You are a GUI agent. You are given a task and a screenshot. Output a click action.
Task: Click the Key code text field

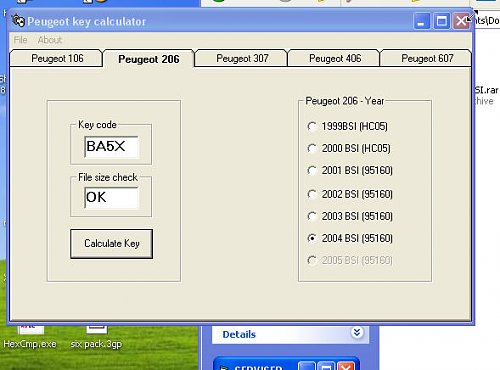pyautogui.click(x=111, y=147)
